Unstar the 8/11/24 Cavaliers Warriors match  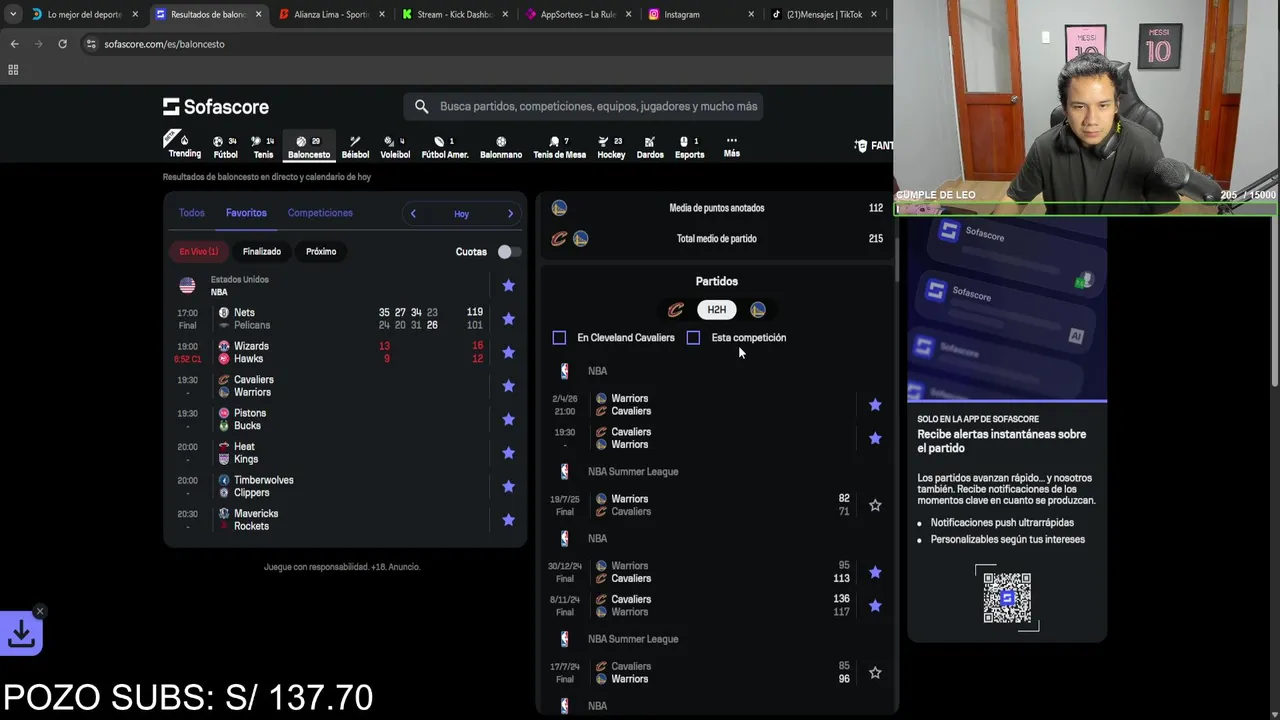point(875,606)
